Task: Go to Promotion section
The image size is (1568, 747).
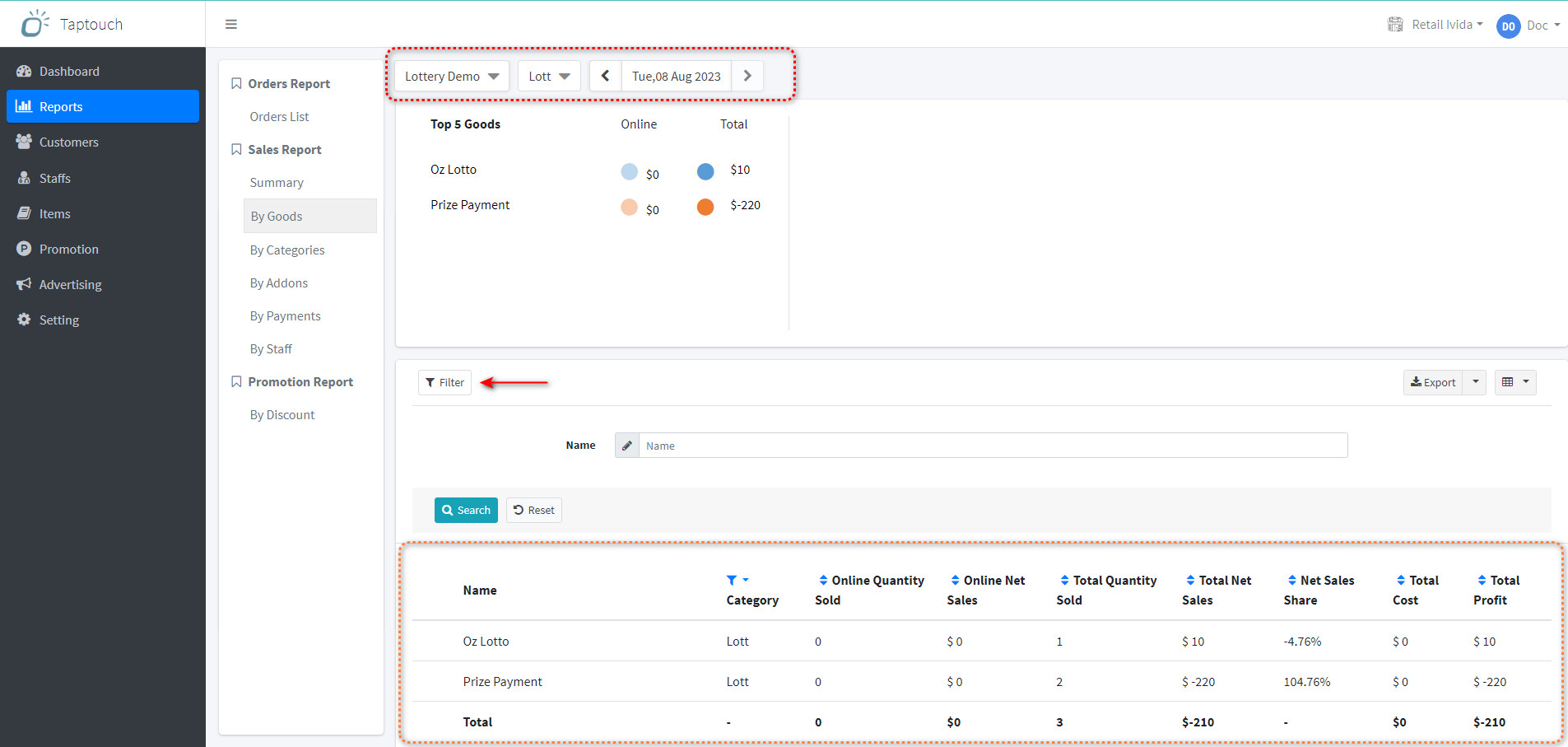Action: (x=103, y=249)
